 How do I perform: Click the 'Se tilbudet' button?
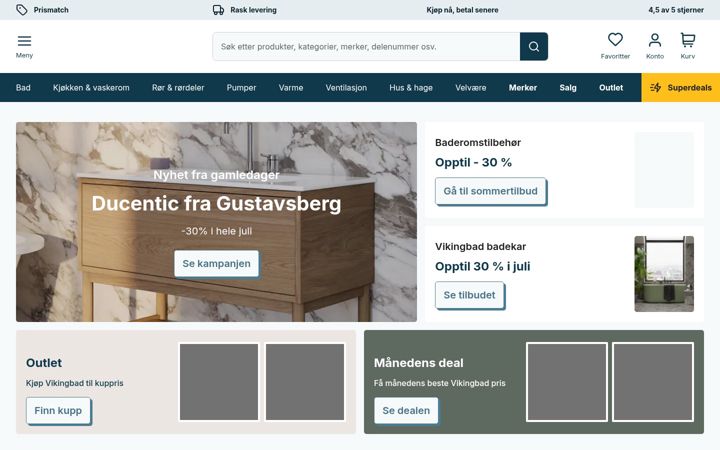[469, 295]
